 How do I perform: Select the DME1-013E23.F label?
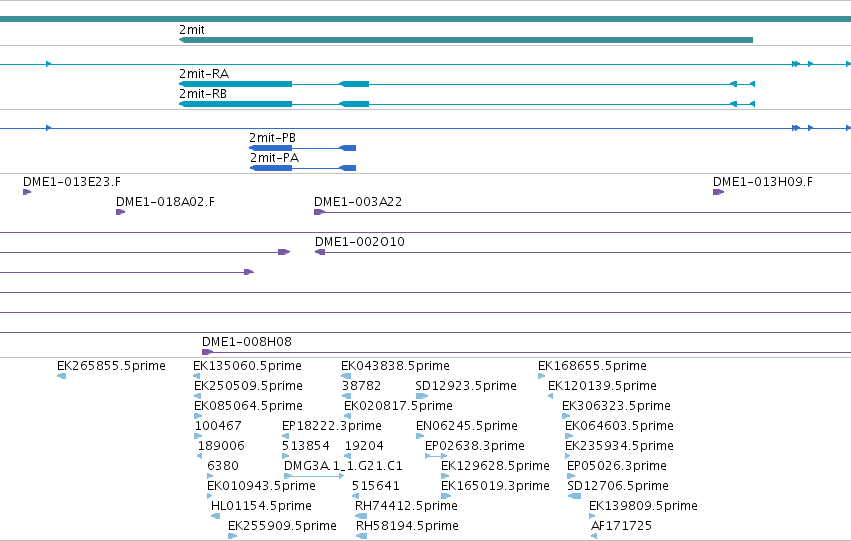(72, 182)
